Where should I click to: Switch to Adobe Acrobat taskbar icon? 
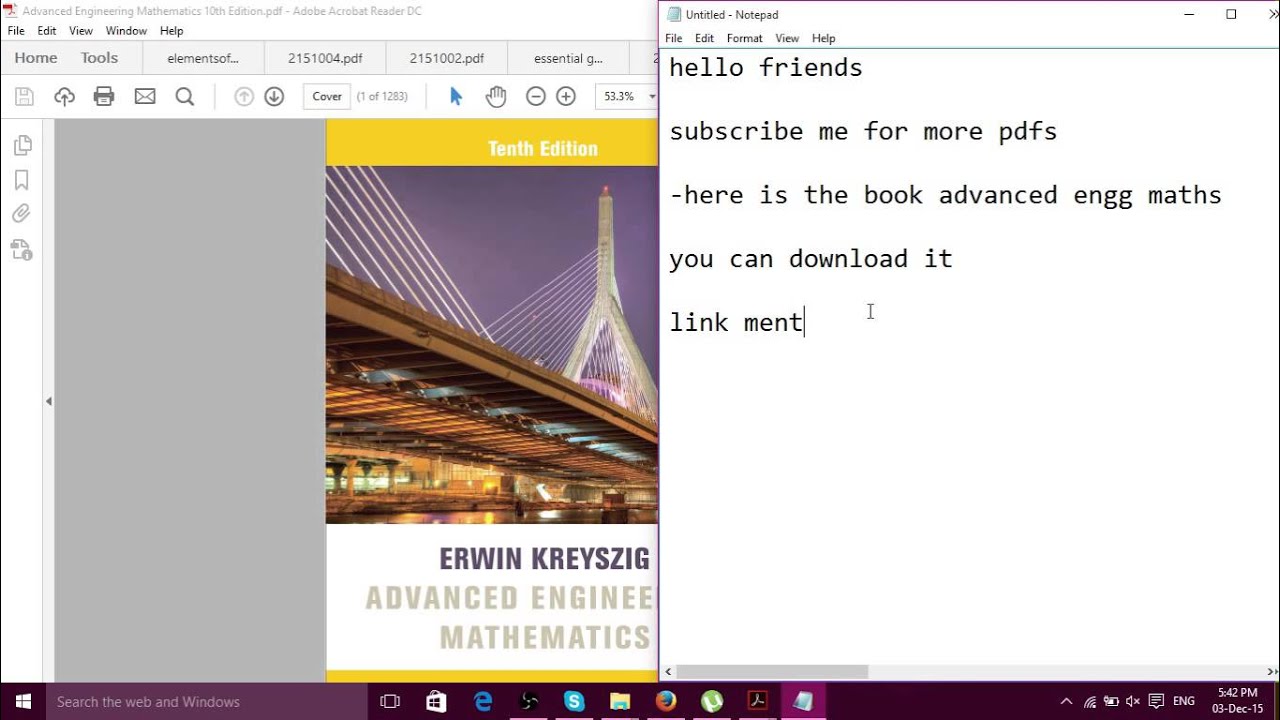click(758, 702)
